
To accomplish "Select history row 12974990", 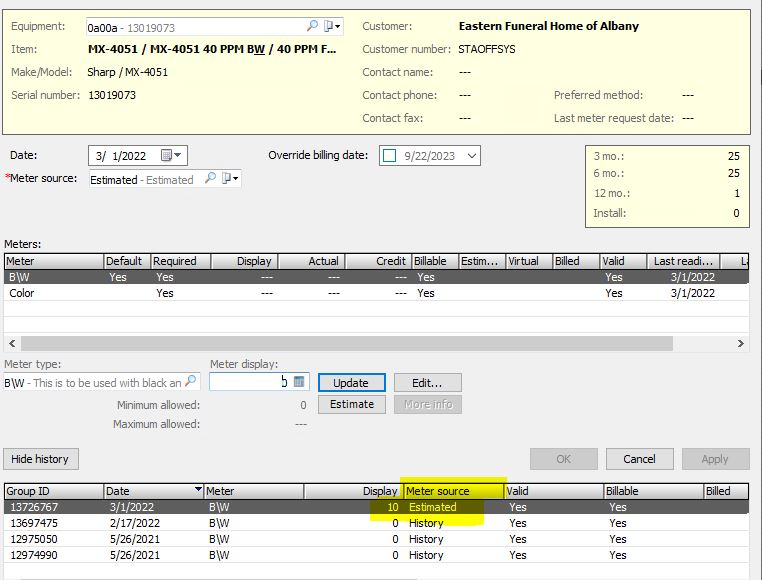I will (376, 555).
